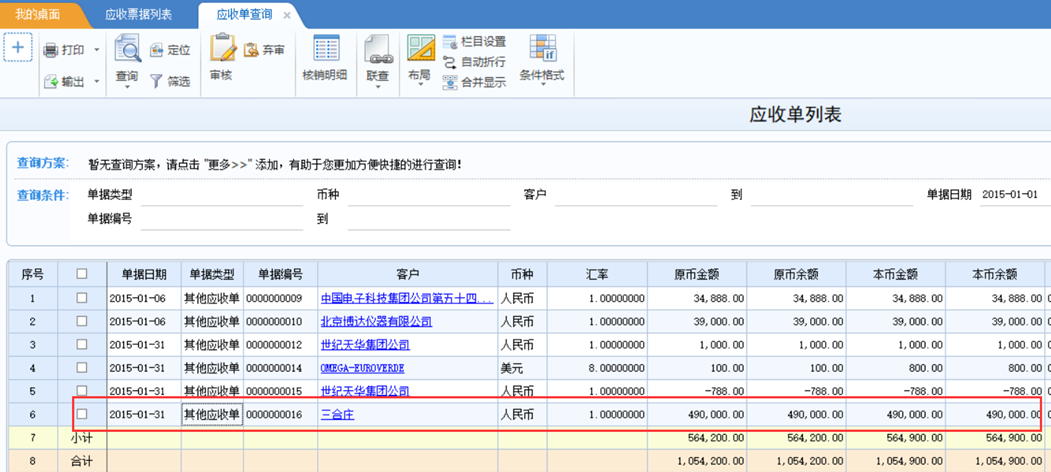Viewport: 1051px width, 472px height.
Task: Check the row 2 checkbox for 0000000010
Action: (82, 321)
